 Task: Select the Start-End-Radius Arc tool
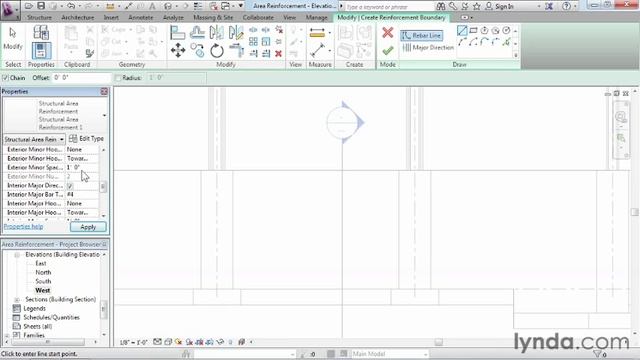click(x=462, y=42)
